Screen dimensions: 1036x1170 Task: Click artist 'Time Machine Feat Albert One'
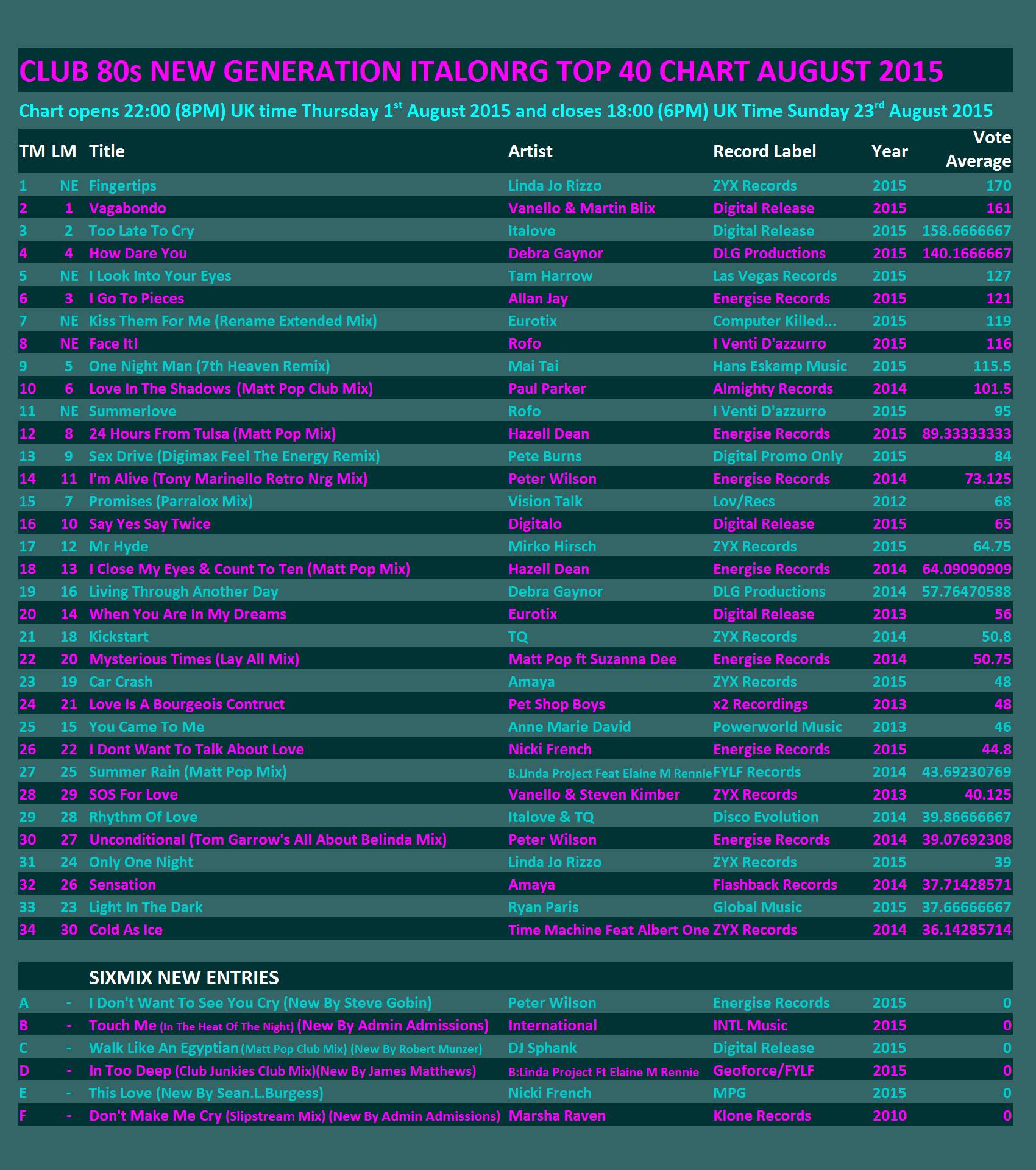(609, 930)
